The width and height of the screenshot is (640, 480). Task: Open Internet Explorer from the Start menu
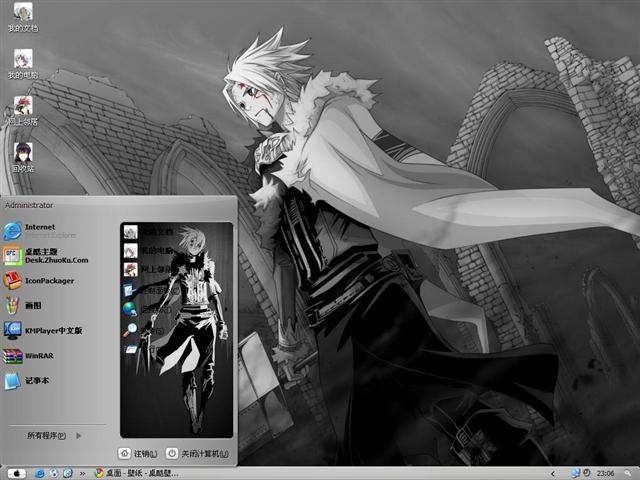coord(40,230)
